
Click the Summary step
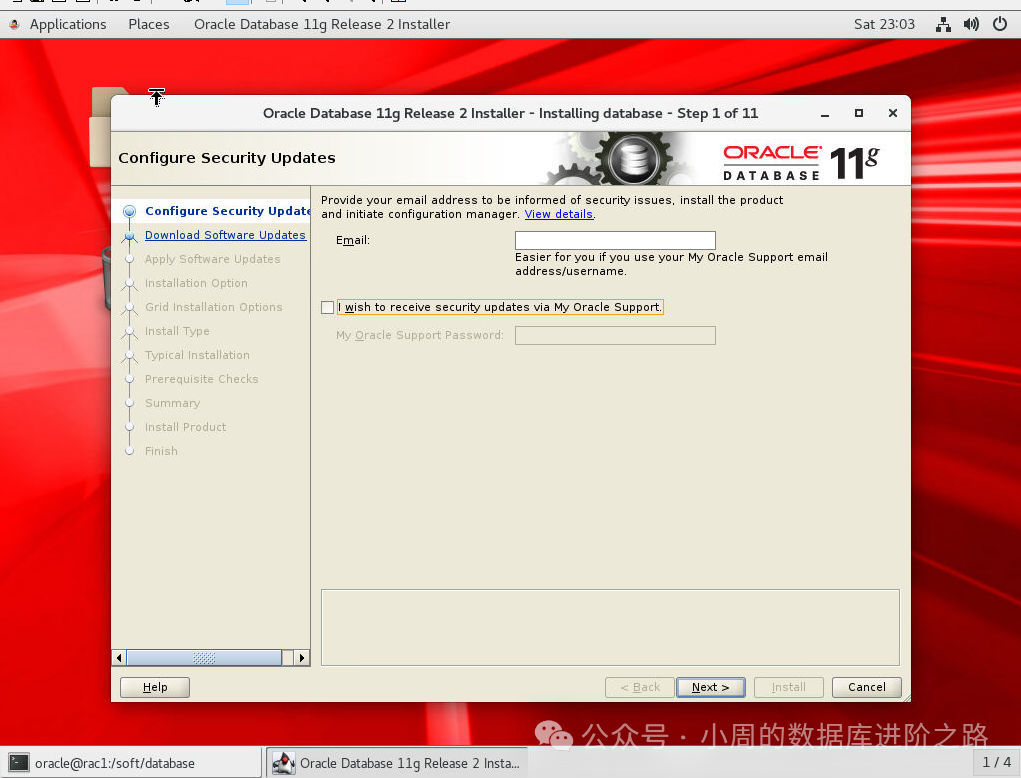(x=173, y=403)
